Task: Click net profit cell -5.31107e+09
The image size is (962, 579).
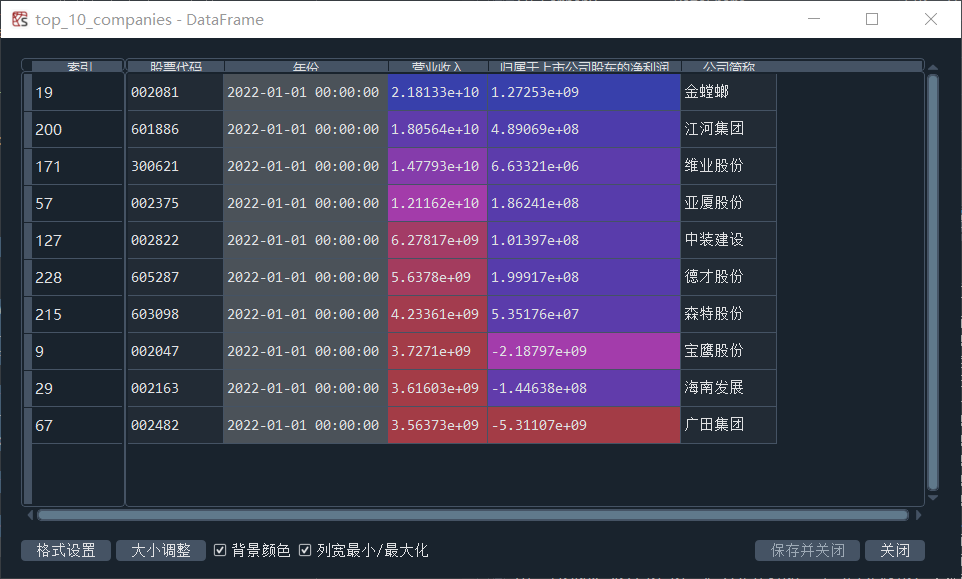Action: (x=584, y=425)
